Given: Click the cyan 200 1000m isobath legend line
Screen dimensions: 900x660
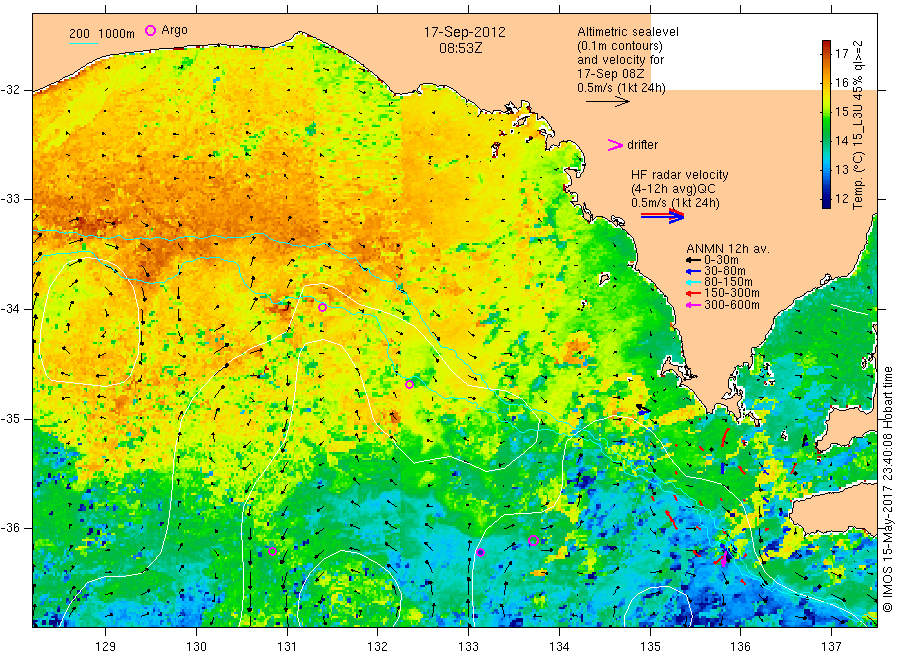Looking at the screenshot, I should click(x=84, y=43).
